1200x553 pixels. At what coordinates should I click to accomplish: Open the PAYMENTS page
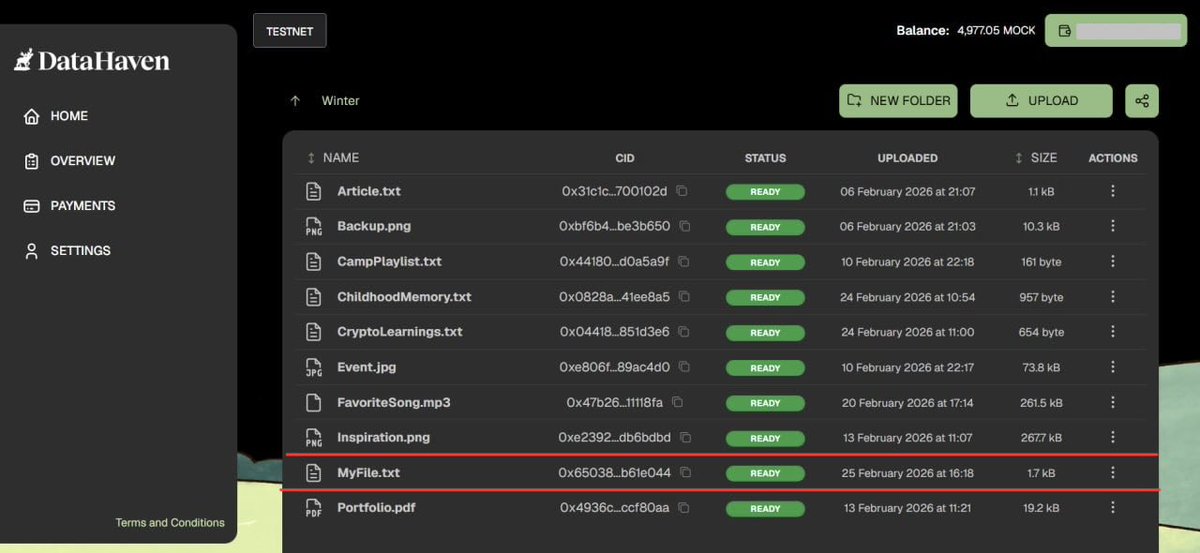[69, 206]
